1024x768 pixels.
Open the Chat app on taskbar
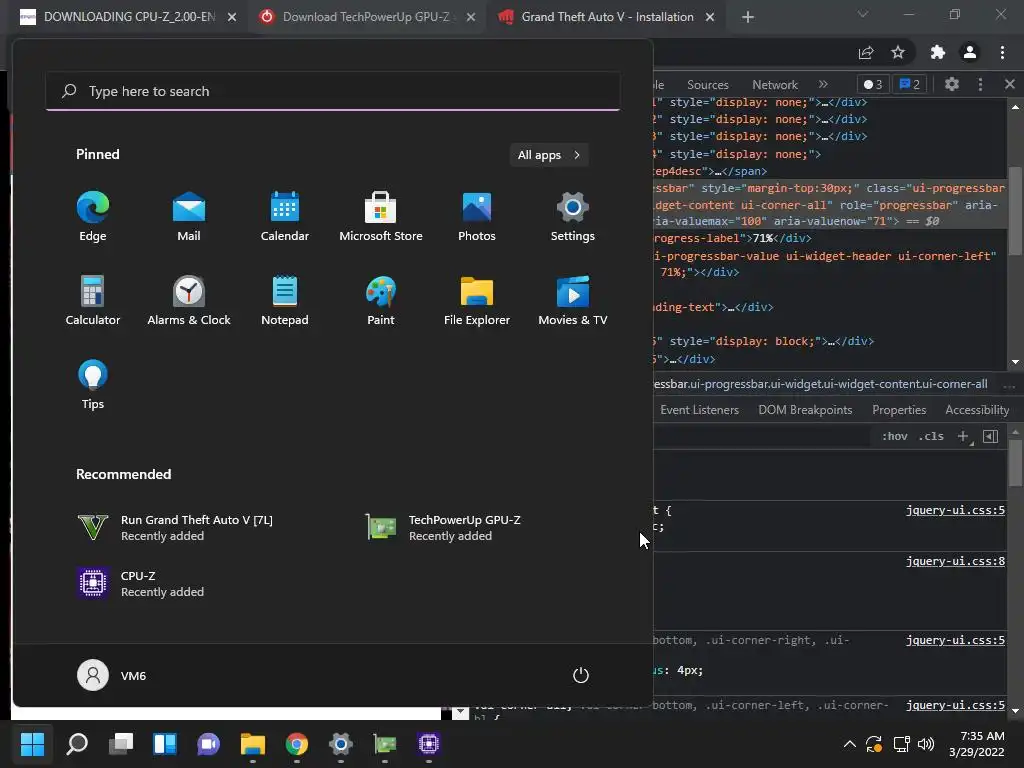click(208, 744)
